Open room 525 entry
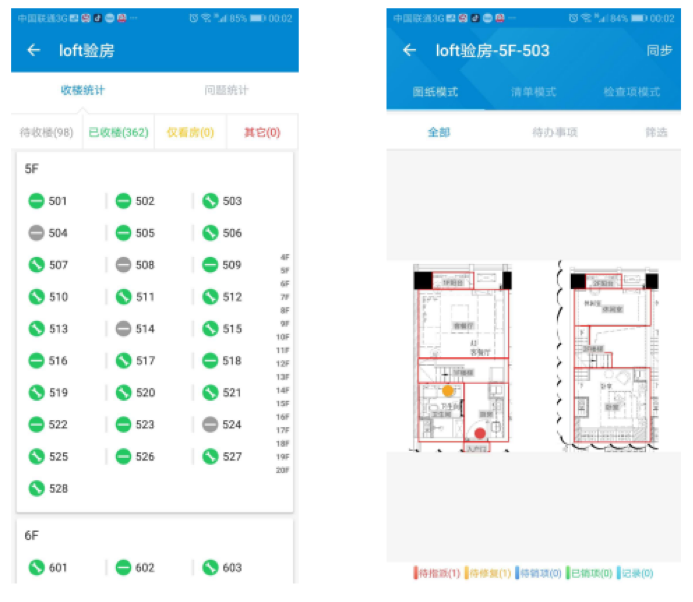The height and width of the screenshot is (602, 693). click(x=48, y=457)
